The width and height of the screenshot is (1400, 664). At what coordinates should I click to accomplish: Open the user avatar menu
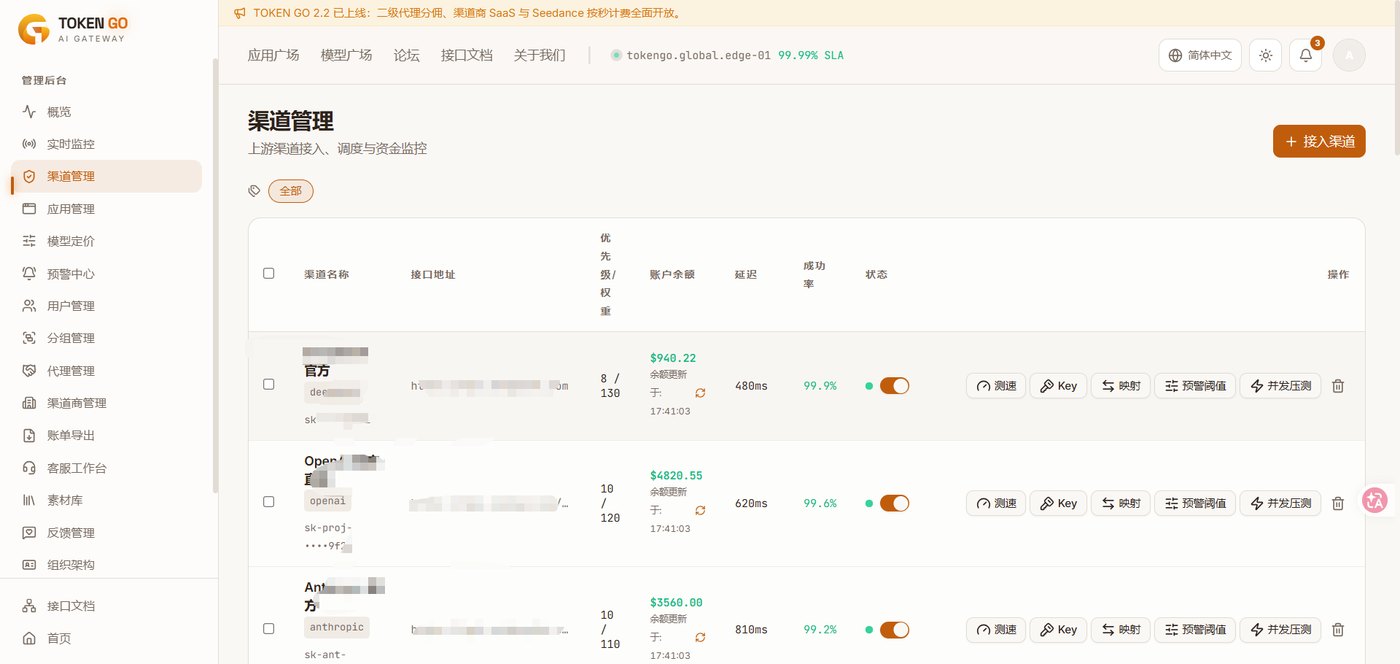click(1349, 55)
